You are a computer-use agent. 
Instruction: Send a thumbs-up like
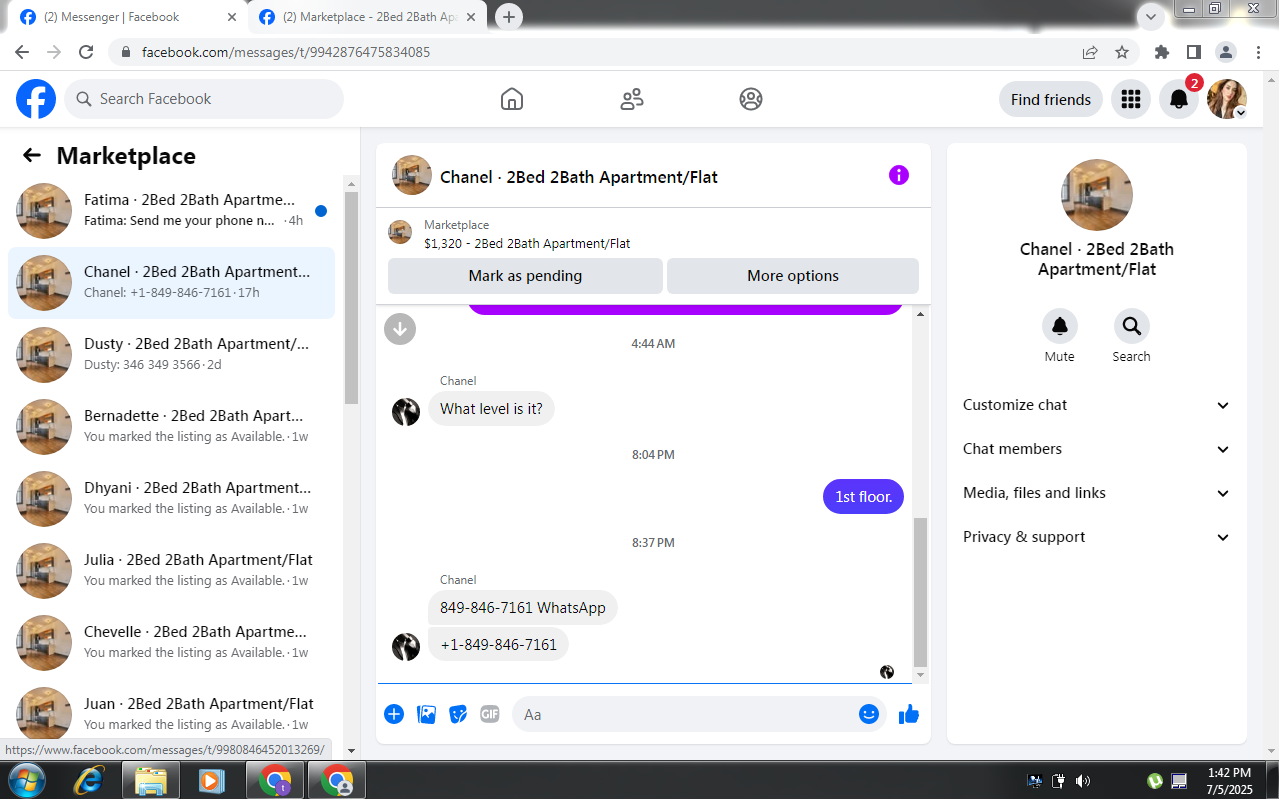pos(909,714)
